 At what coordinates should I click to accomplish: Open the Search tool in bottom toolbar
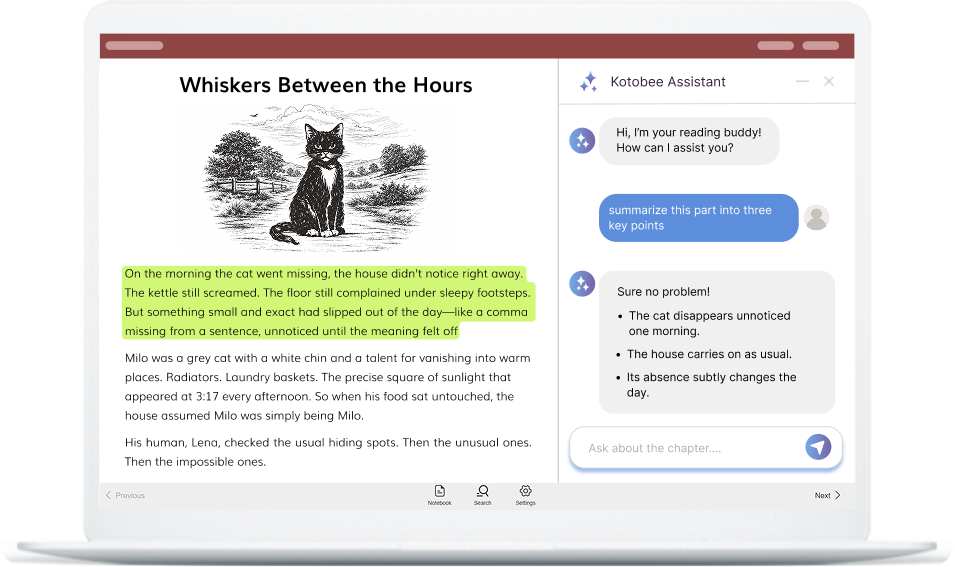coord(482,492)
